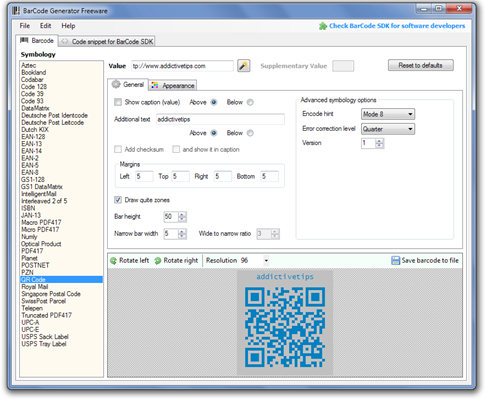Click the green puzzle icon beside the SDK link
Screen dimensions: 486x400
pyautogui.click(x=323, y=26)
